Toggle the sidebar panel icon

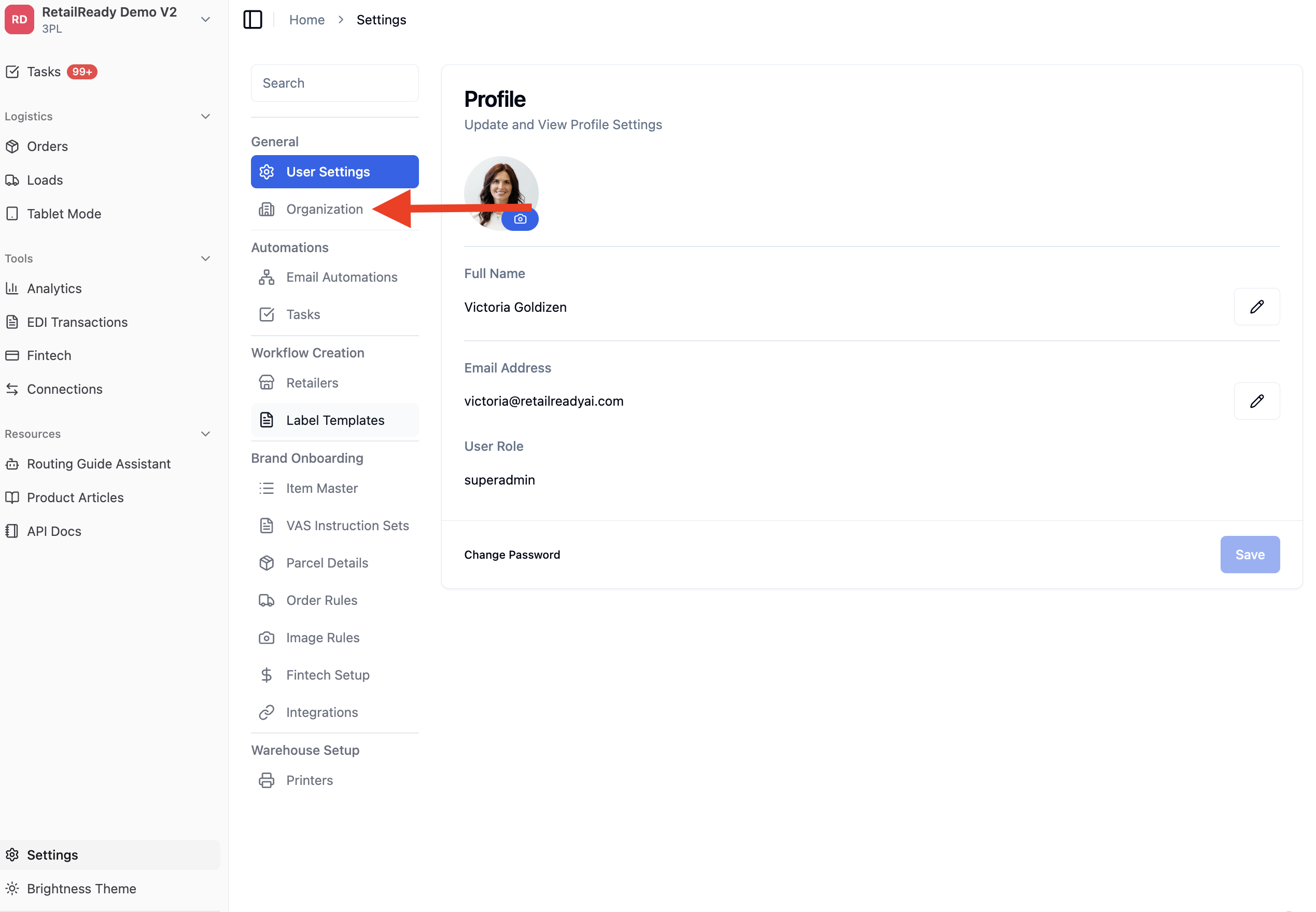click(x=253, y=19)
